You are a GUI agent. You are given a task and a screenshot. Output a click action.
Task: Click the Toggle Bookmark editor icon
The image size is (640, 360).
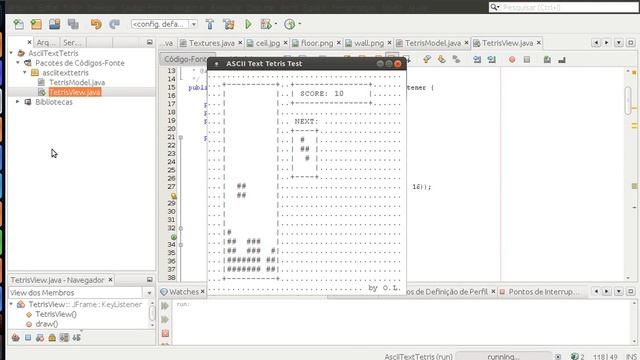point(456,60)
